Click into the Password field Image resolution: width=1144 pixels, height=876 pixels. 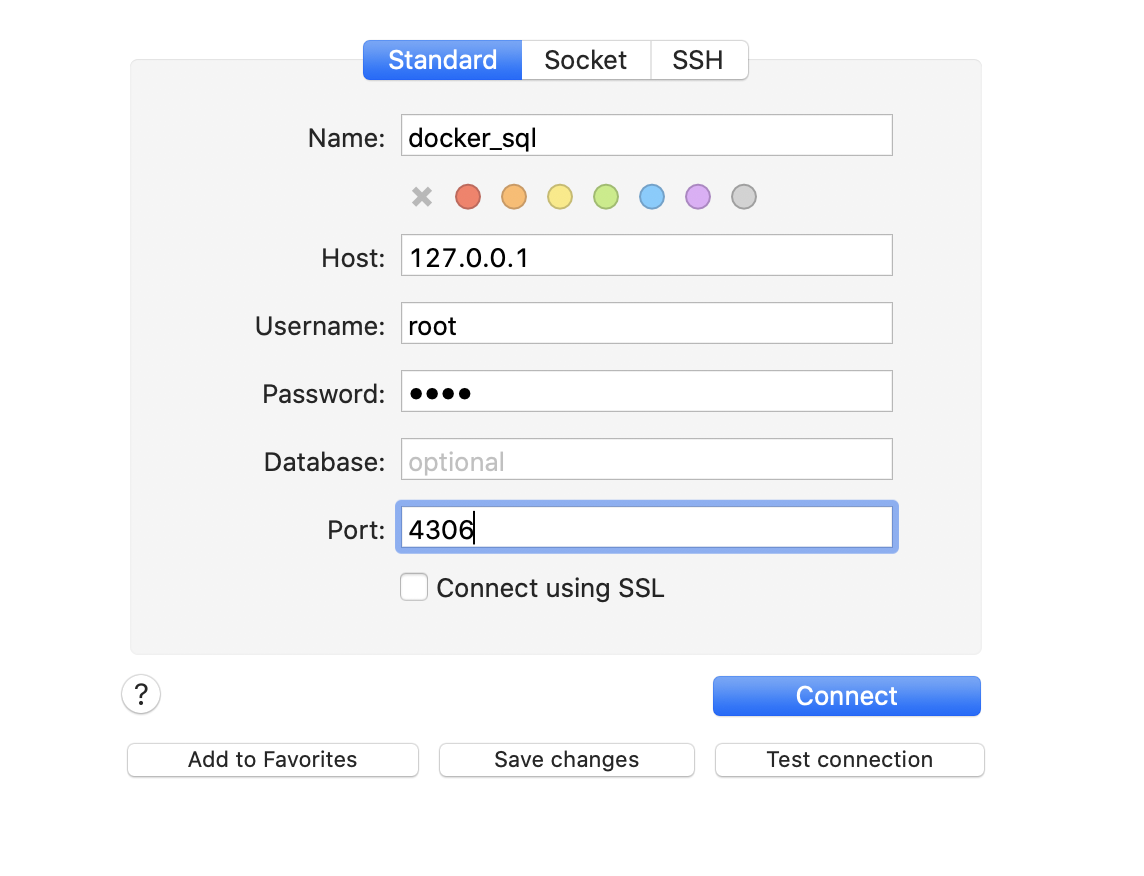646,392
